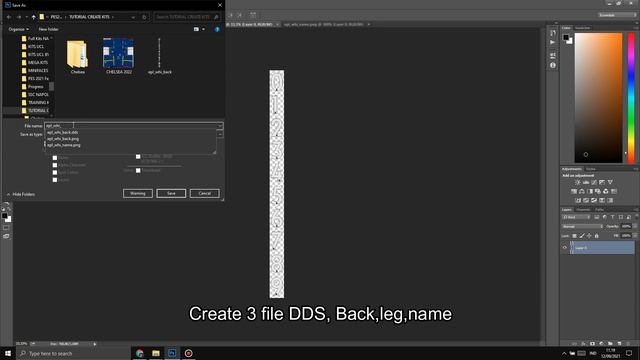The image size is (640, 360).
Task: Add a Vibrance adjustment
Action: coord(610,182)
